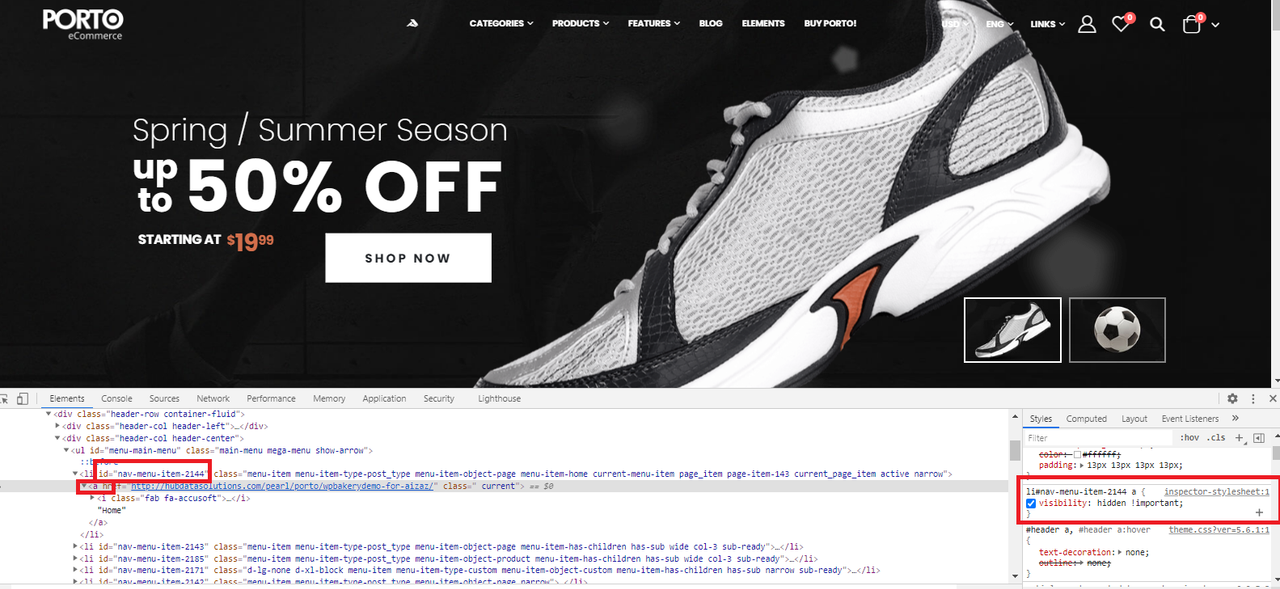Select the soccer ball slide thumbnail
1280x589 pixels.
(1117, 329)
